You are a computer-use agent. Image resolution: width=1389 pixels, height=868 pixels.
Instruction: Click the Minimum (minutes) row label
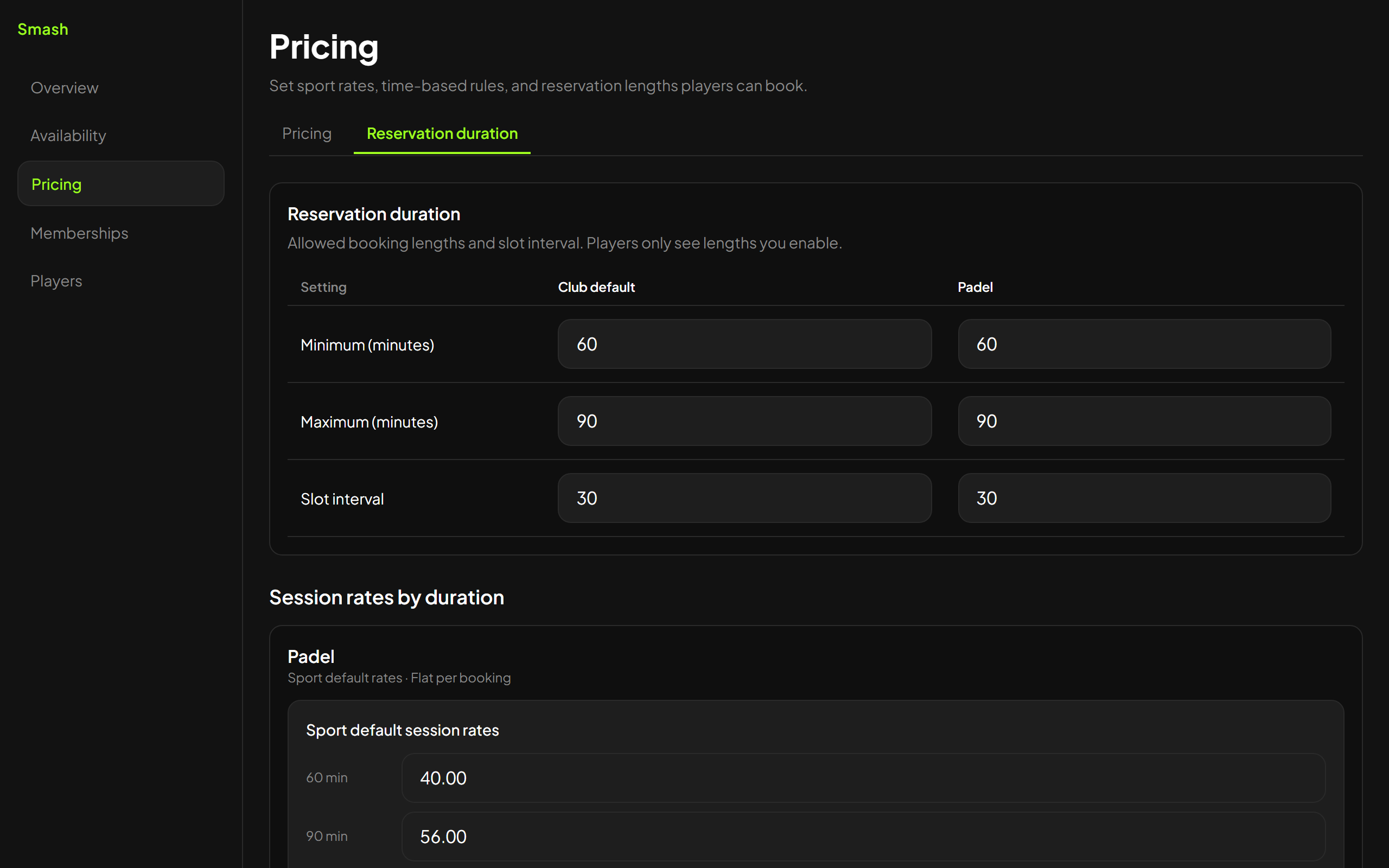pos(367,344)
